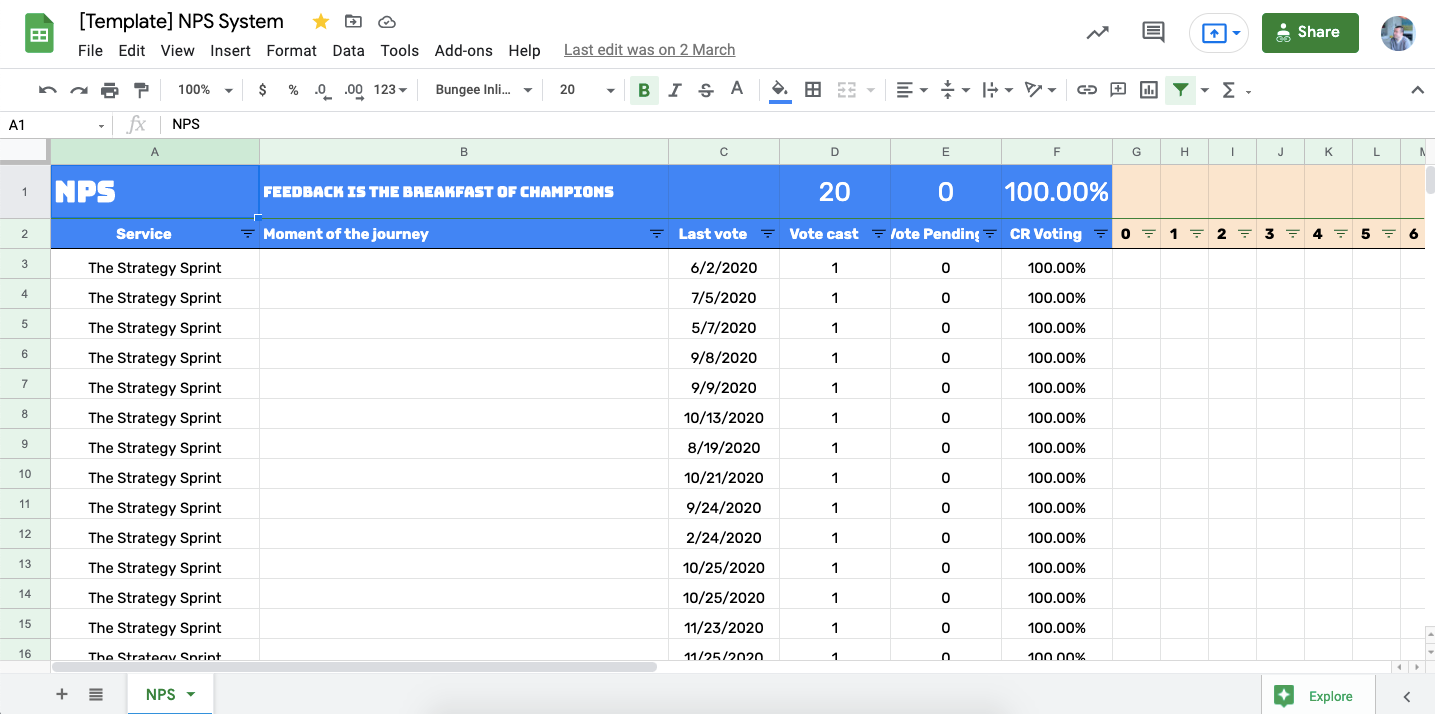Check cloud document status icon
1435x714 pixels.
pos(386,21)
